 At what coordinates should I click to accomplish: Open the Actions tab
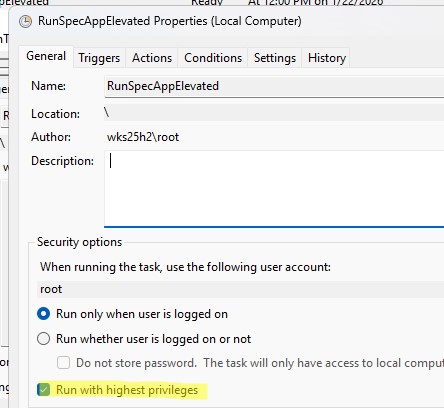(x=152, y=58)
